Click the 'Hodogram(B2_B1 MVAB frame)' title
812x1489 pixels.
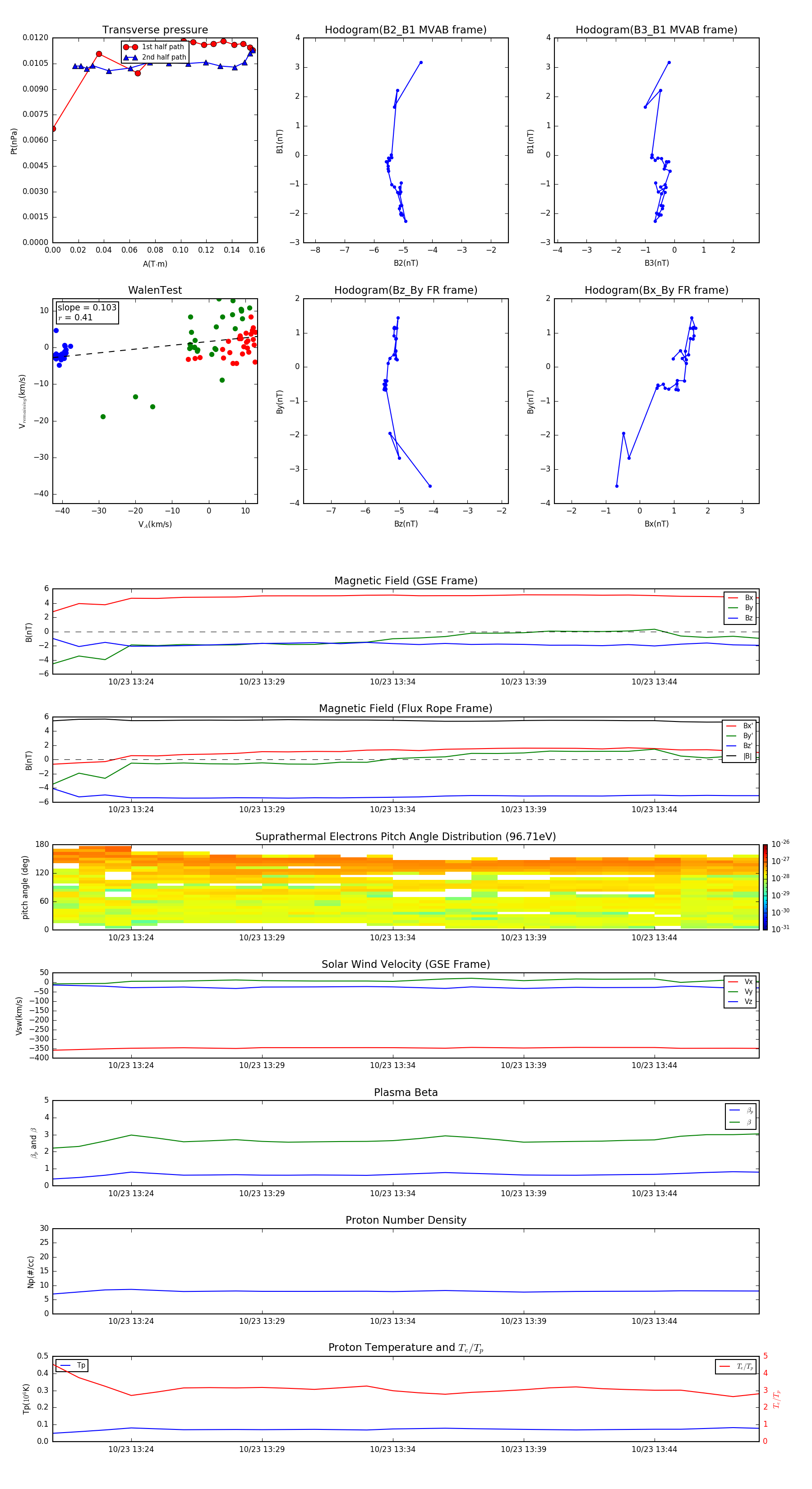click(x=406, y=30)
